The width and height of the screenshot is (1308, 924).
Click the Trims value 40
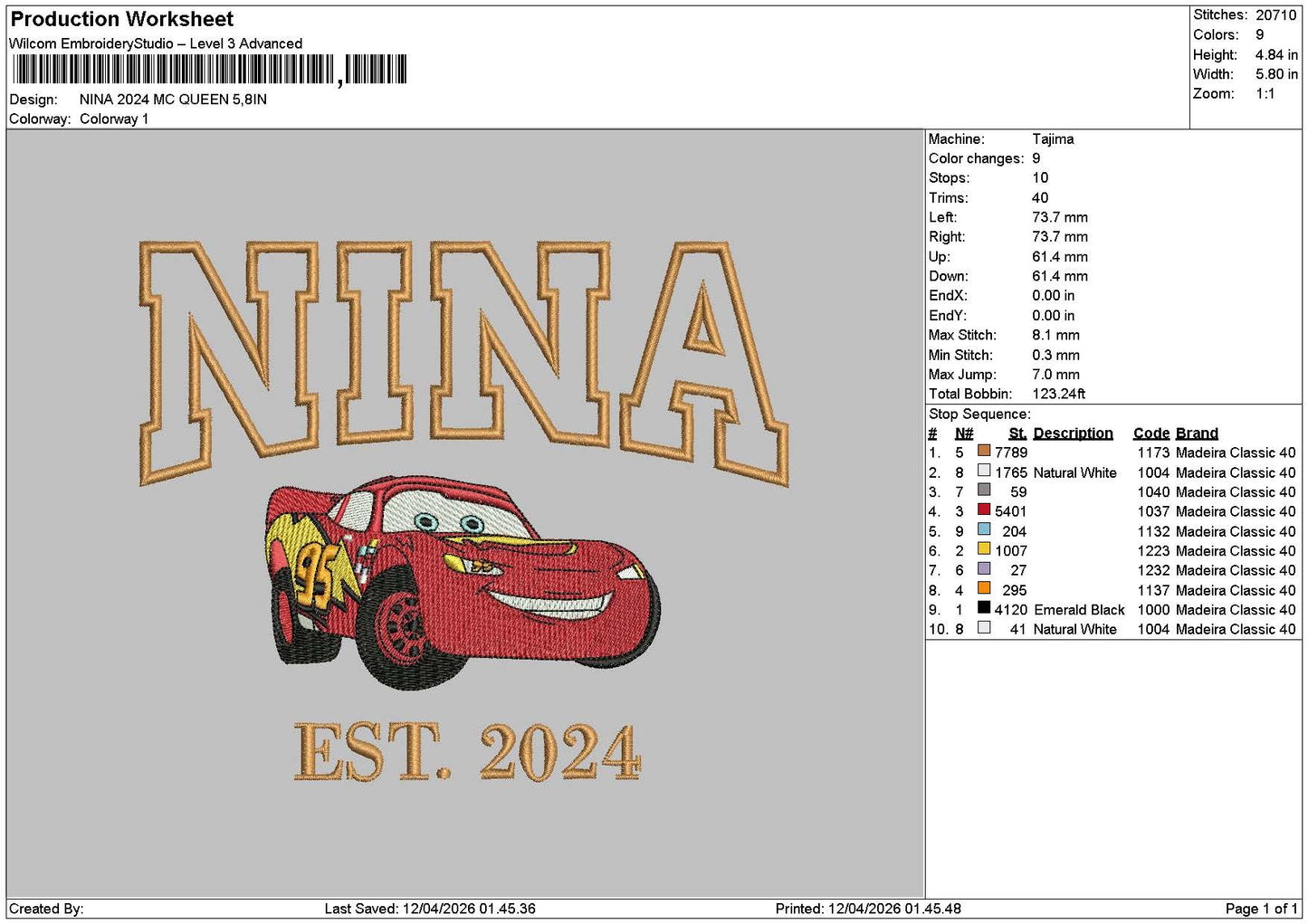[1040, 198]
